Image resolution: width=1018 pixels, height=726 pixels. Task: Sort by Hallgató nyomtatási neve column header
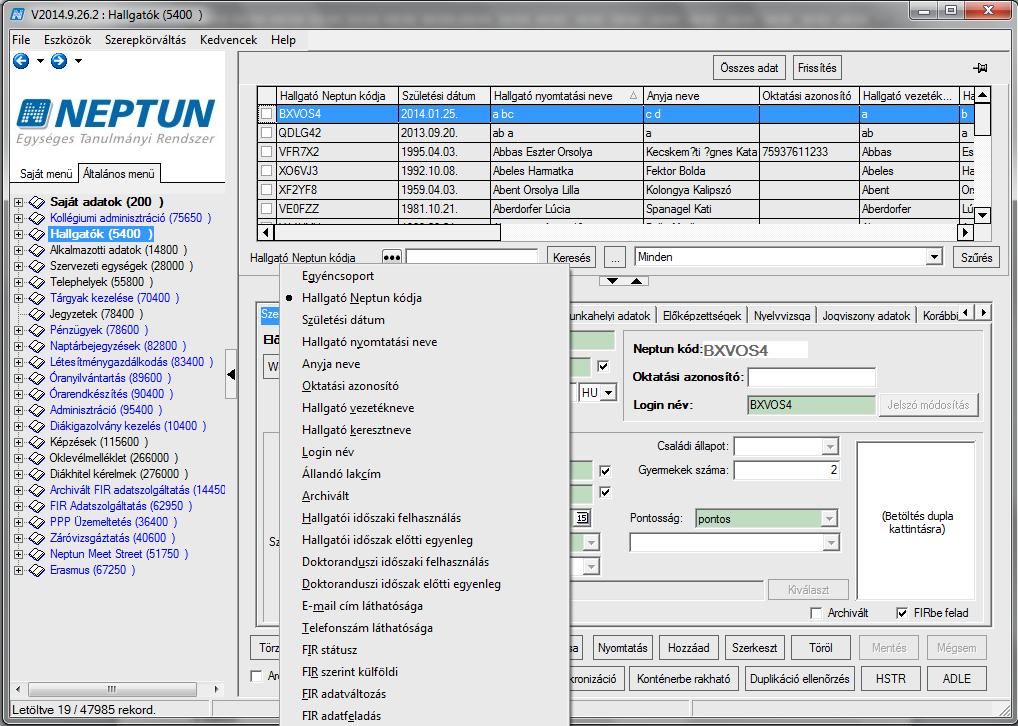pyautogui.click(x=566, y=95)
